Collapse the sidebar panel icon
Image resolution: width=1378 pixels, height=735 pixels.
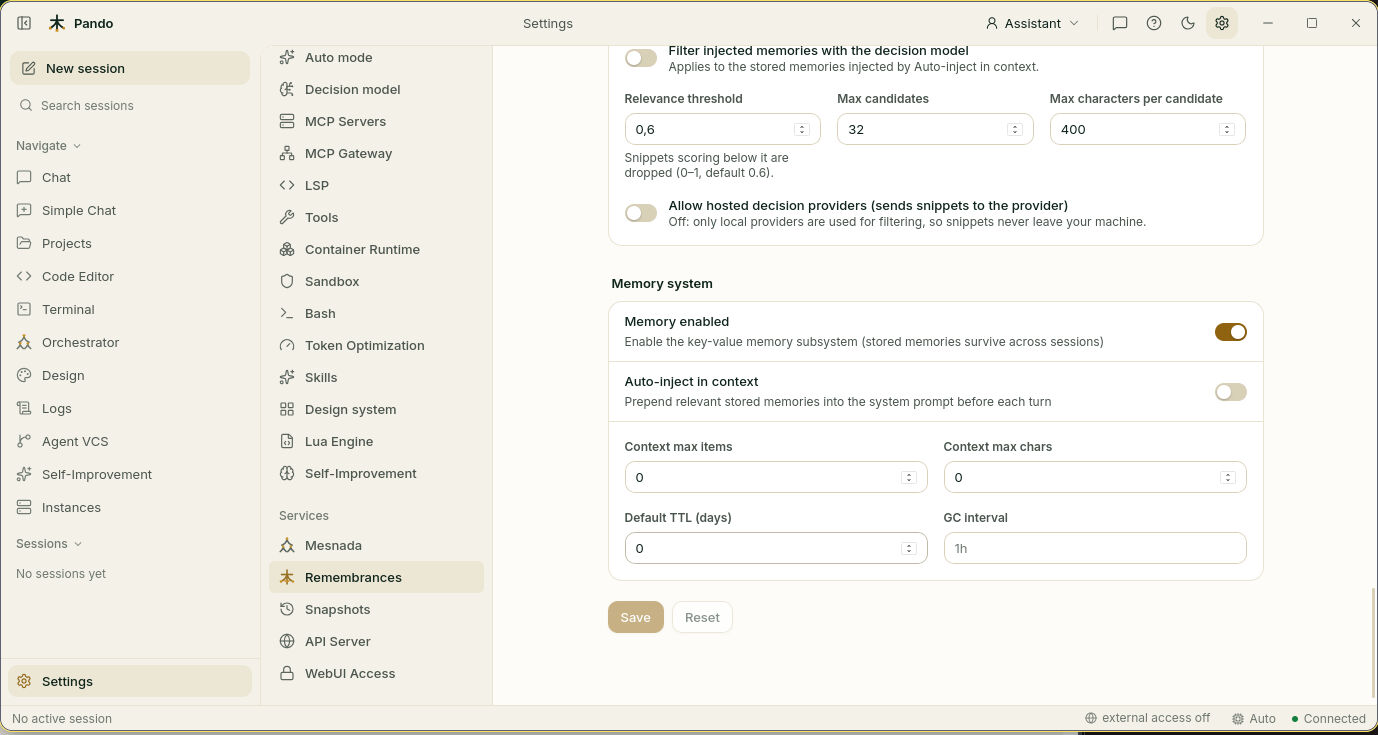click(24, 23)
